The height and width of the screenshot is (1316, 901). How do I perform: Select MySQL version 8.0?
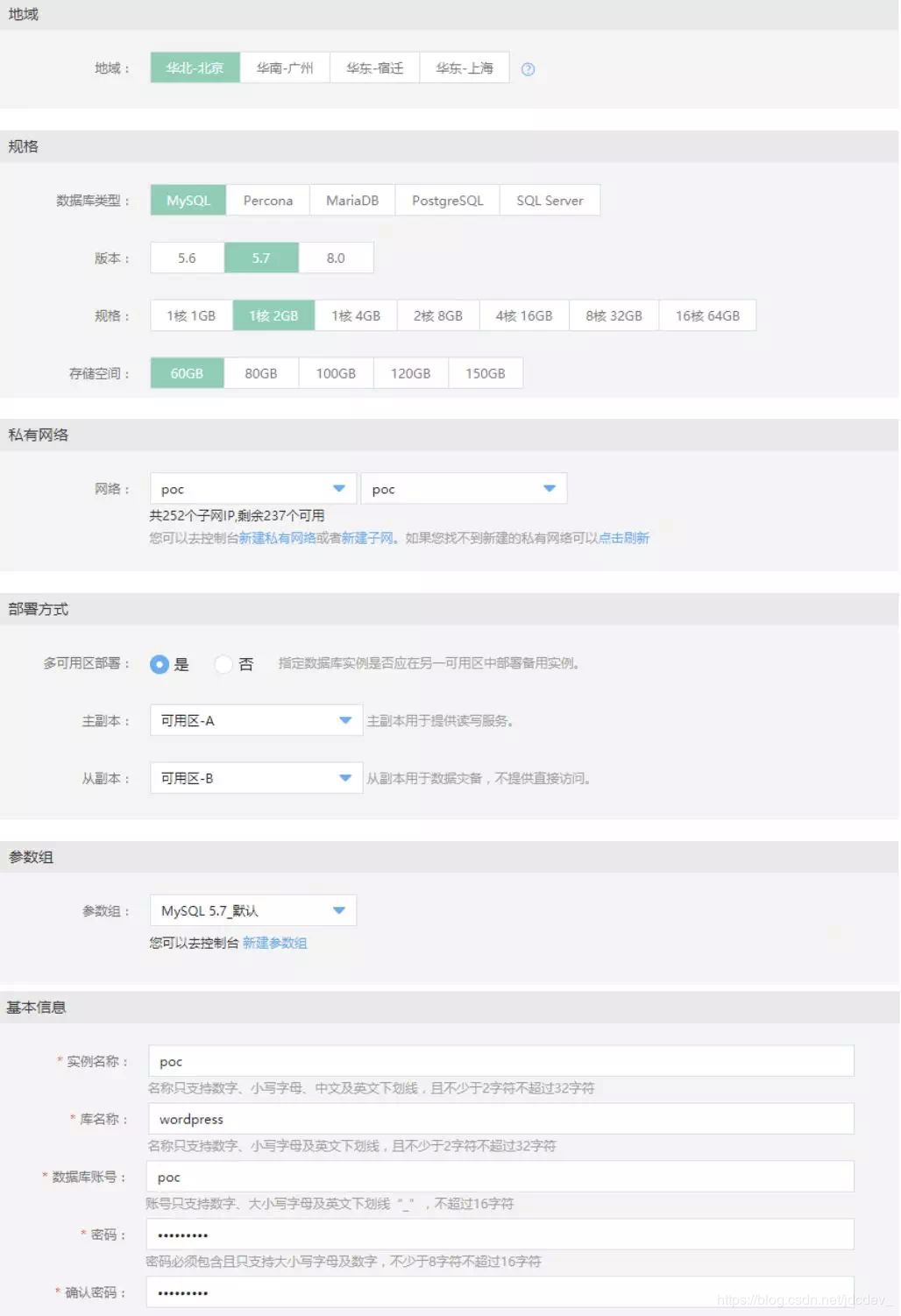[x=336, y=258]
